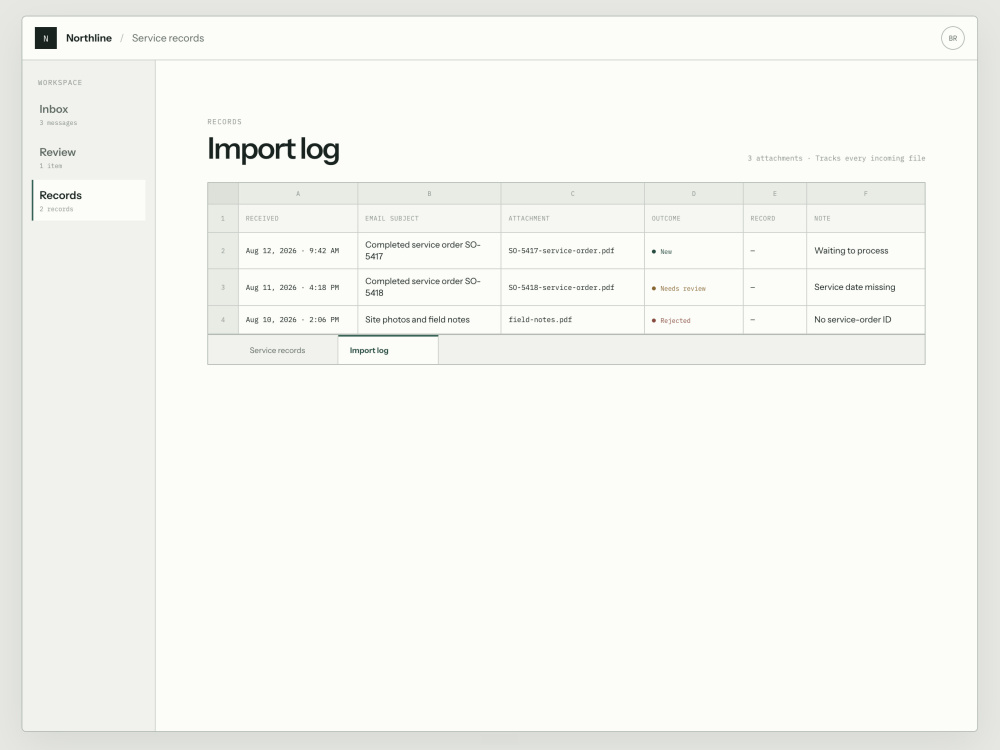Viewport: 1000px width, 750px height.
Task: Click the Service records breadcrumb
Action: [168, 38]
